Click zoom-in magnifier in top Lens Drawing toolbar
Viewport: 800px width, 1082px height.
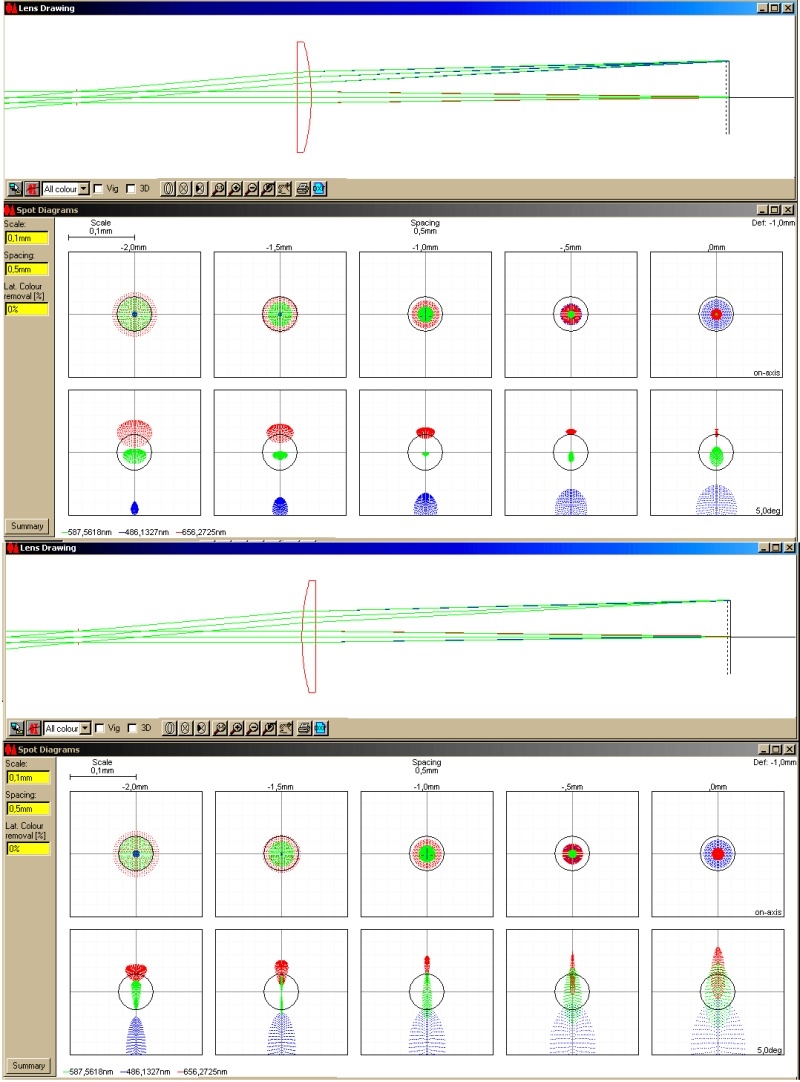[235, 188]
